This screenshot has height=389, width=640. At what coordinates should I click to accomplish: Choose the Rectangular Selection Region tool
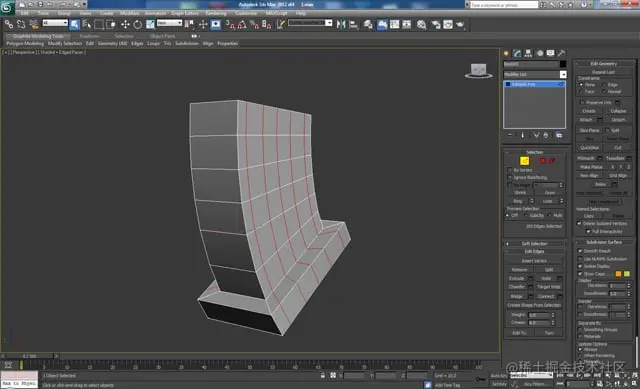click(x=99, y=24)
